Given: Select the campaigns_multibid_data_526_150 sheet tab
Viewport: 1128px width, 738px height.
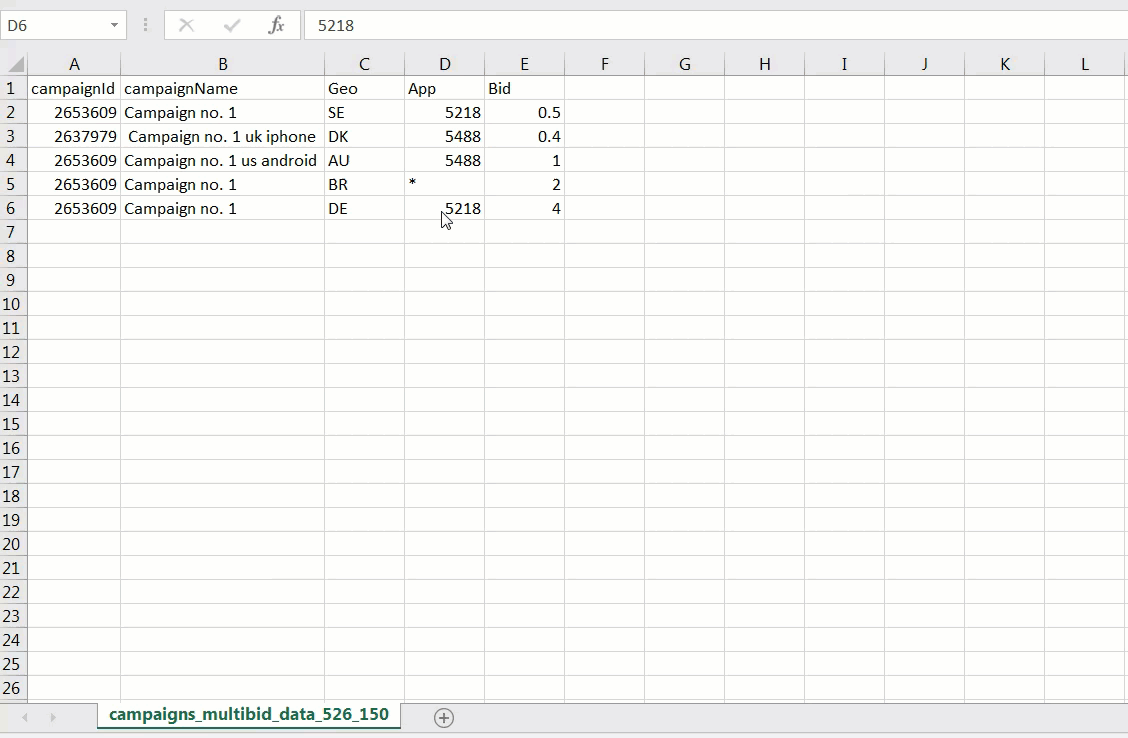Looking at the screenshot, I should tap(247, 716).
